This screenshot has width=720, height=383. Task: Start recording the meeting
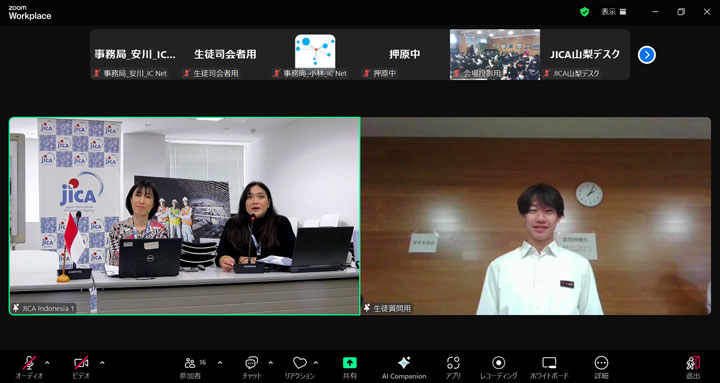pyautogui.click(x=499, y=367)
